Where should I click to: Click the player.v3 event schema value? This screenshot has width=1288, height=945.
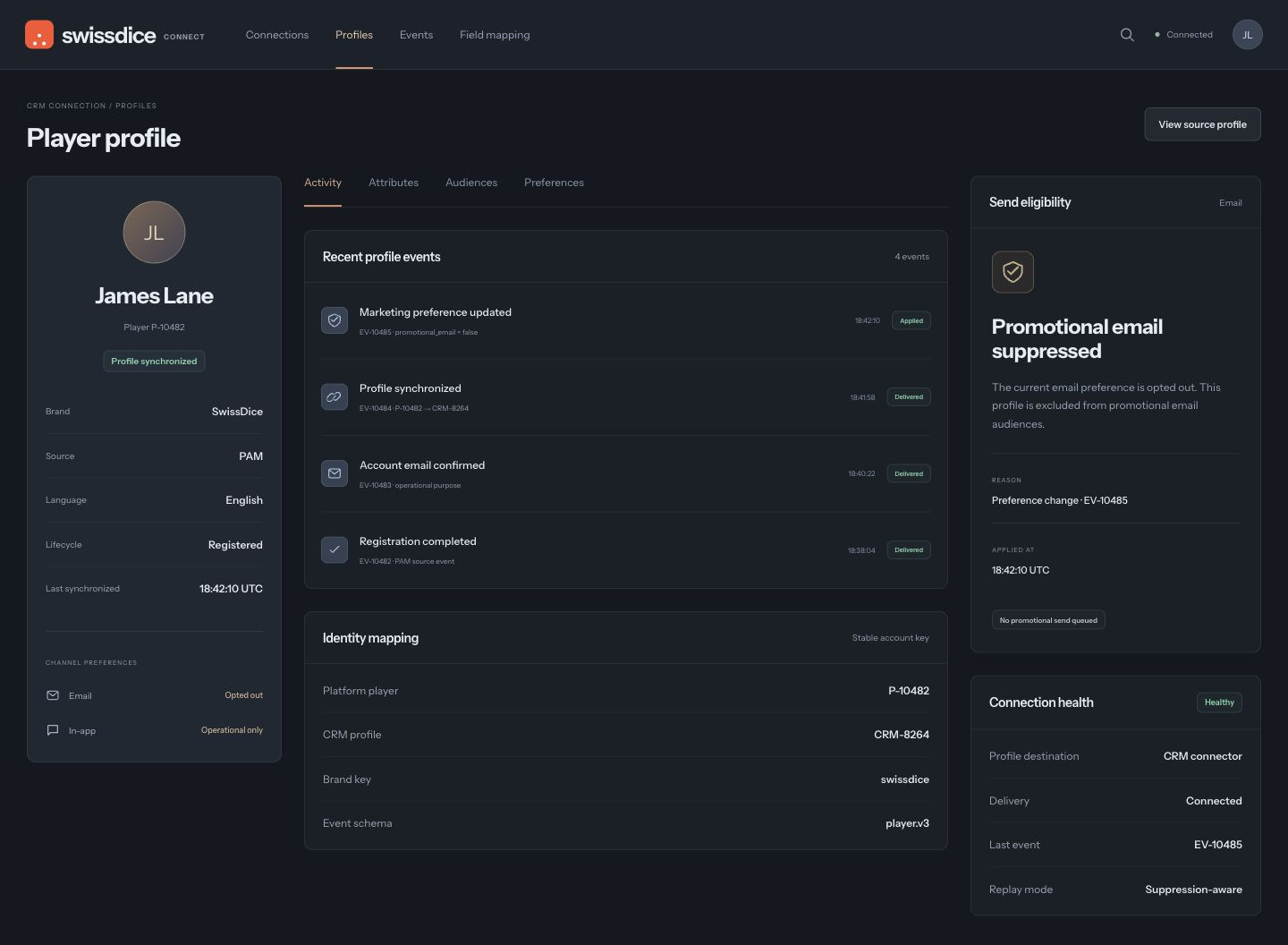click(x=907, y=823)
